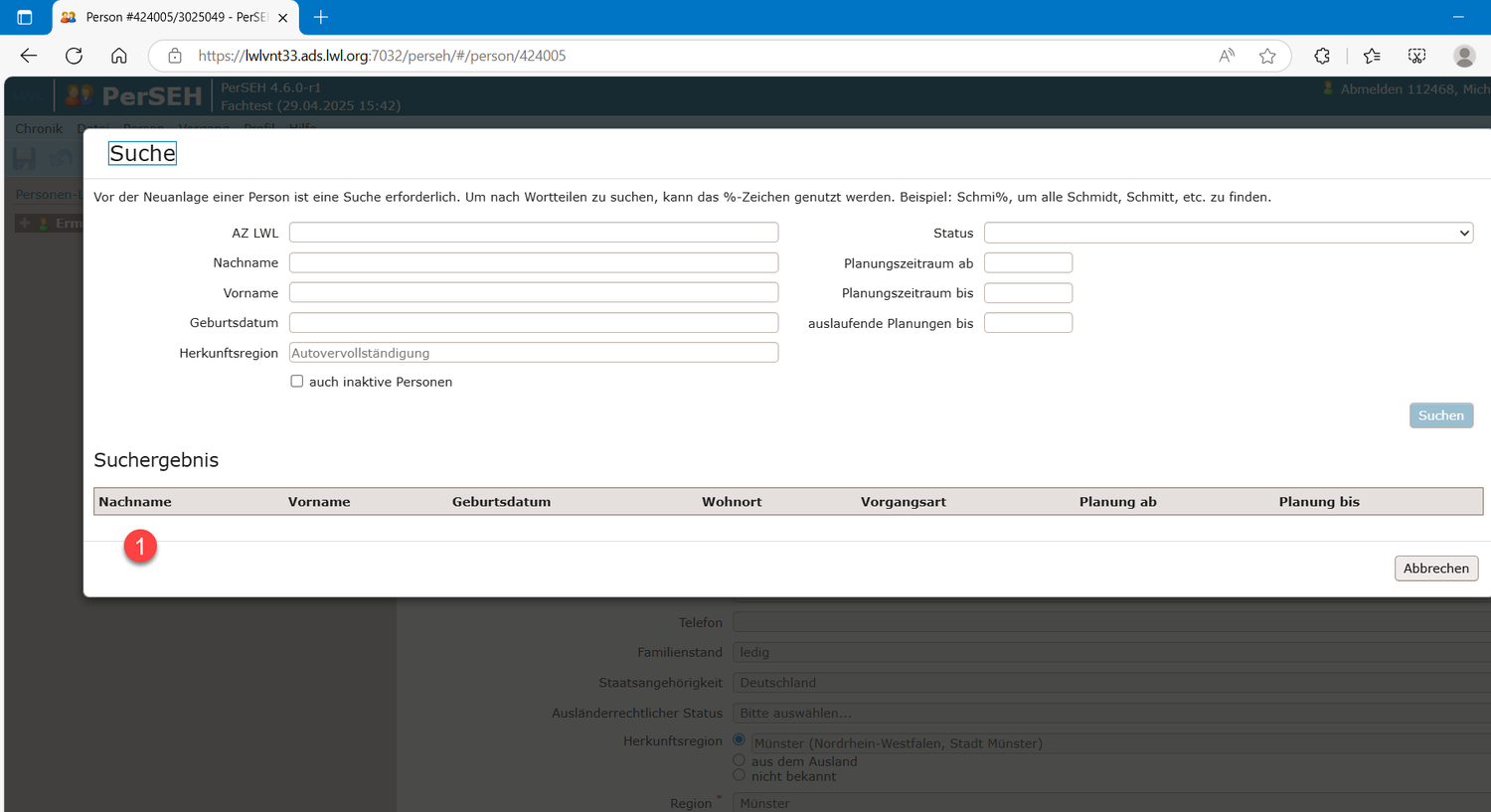Sort results by Nachname column header
1491x812 pixels.
[135, 502]
